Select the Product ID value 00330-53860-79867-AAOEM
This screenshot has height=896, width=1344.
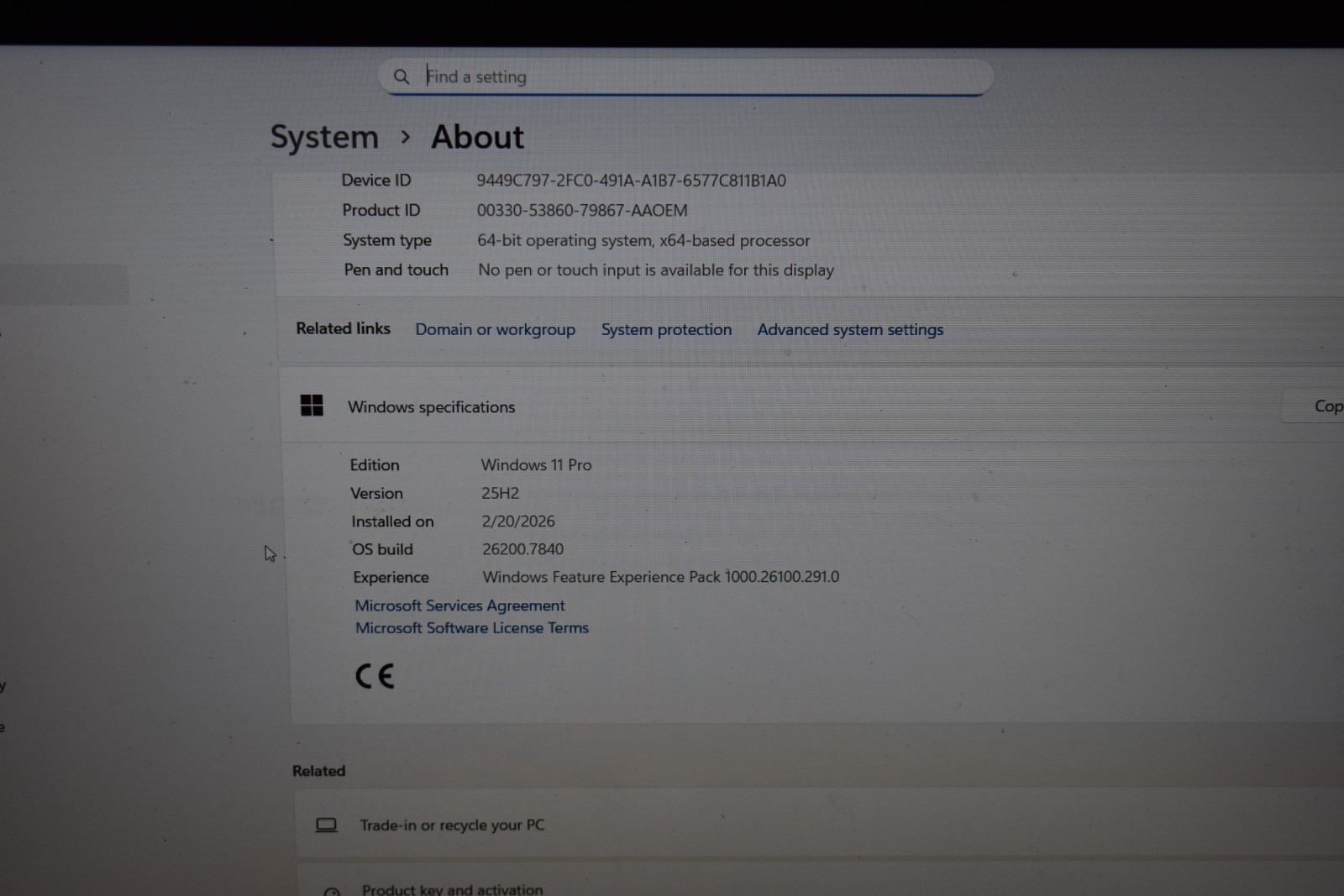pyautogui.click(x=582, y=210)
